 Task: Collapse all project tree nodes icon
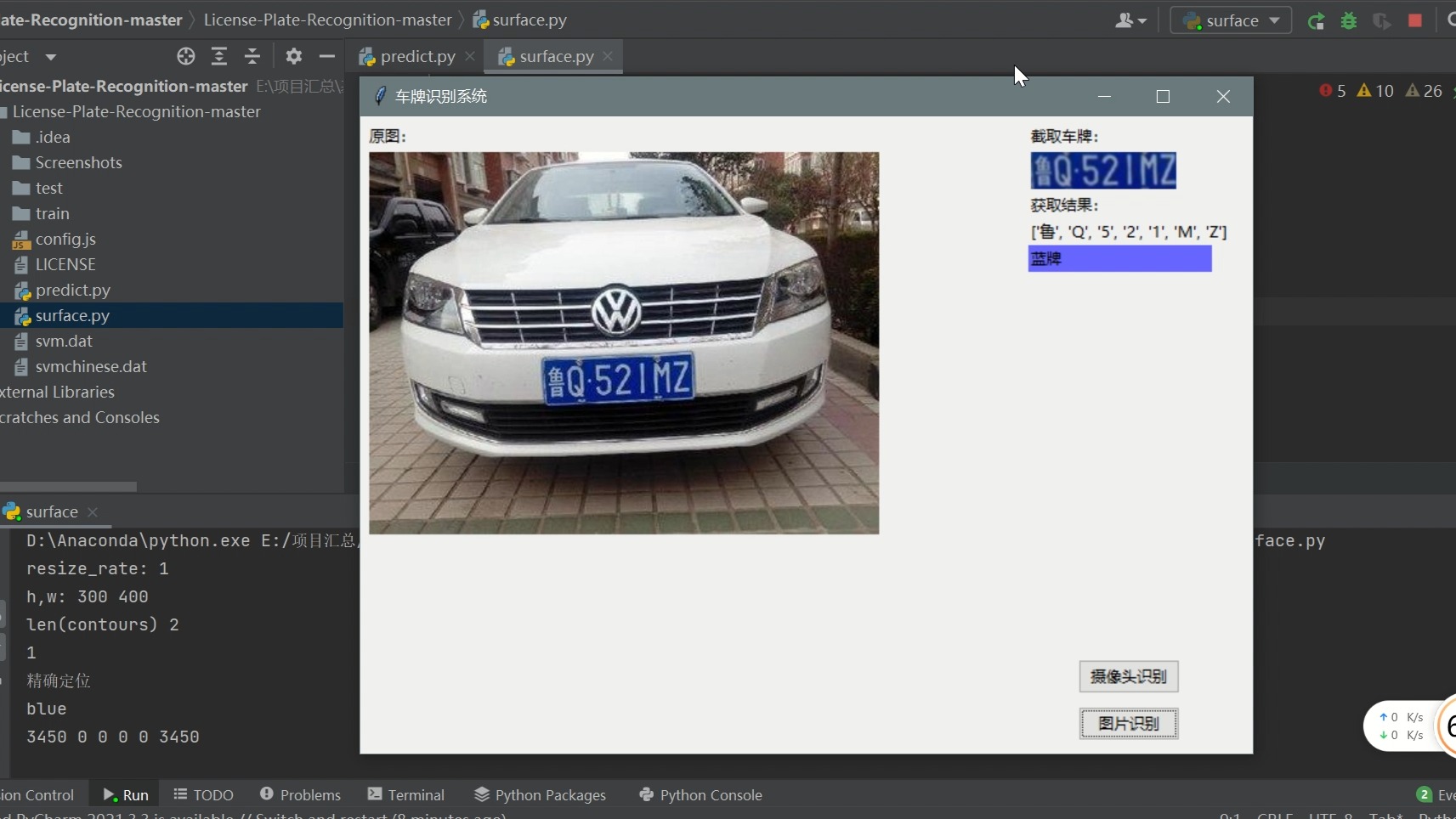252,57
